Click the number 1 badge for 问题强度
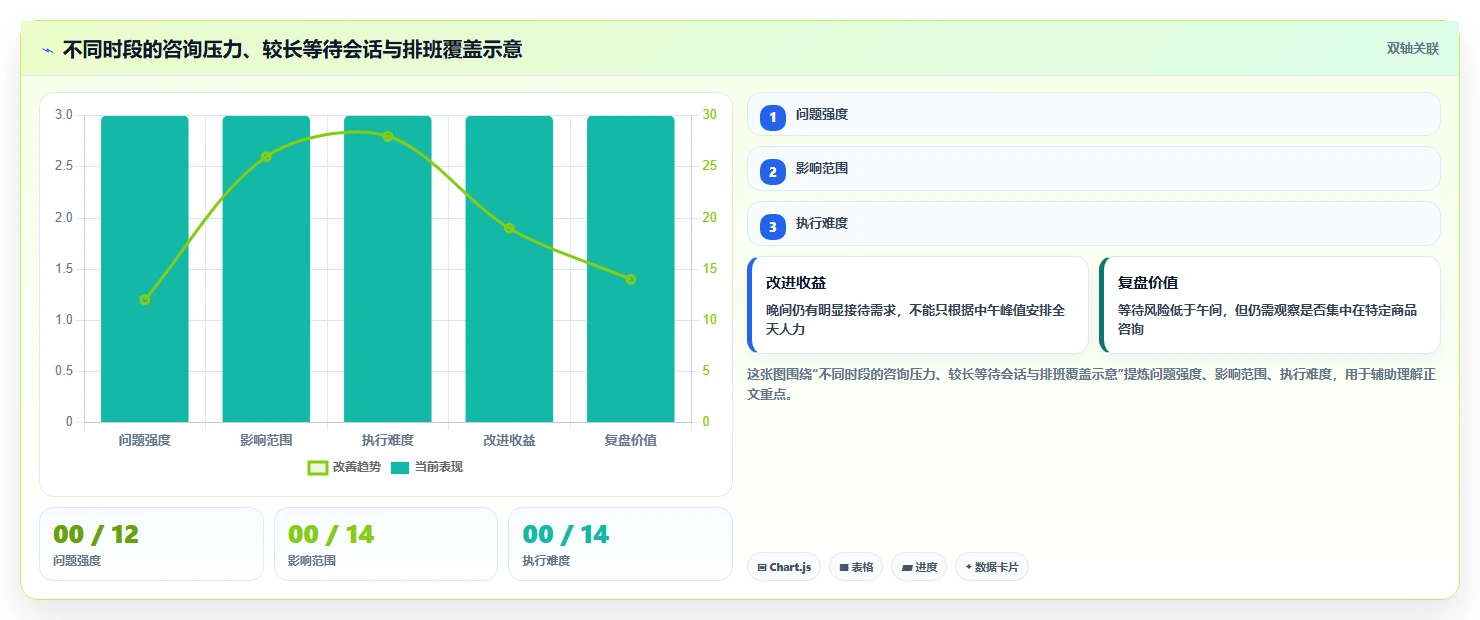The width and height of the screenshot is (1480, 620). point(772,118)
